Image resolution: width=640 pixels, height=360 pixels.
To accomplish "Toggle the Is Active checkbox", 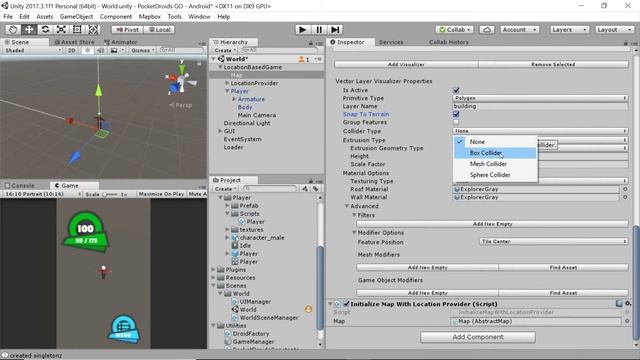I will (x=456, y=90).
